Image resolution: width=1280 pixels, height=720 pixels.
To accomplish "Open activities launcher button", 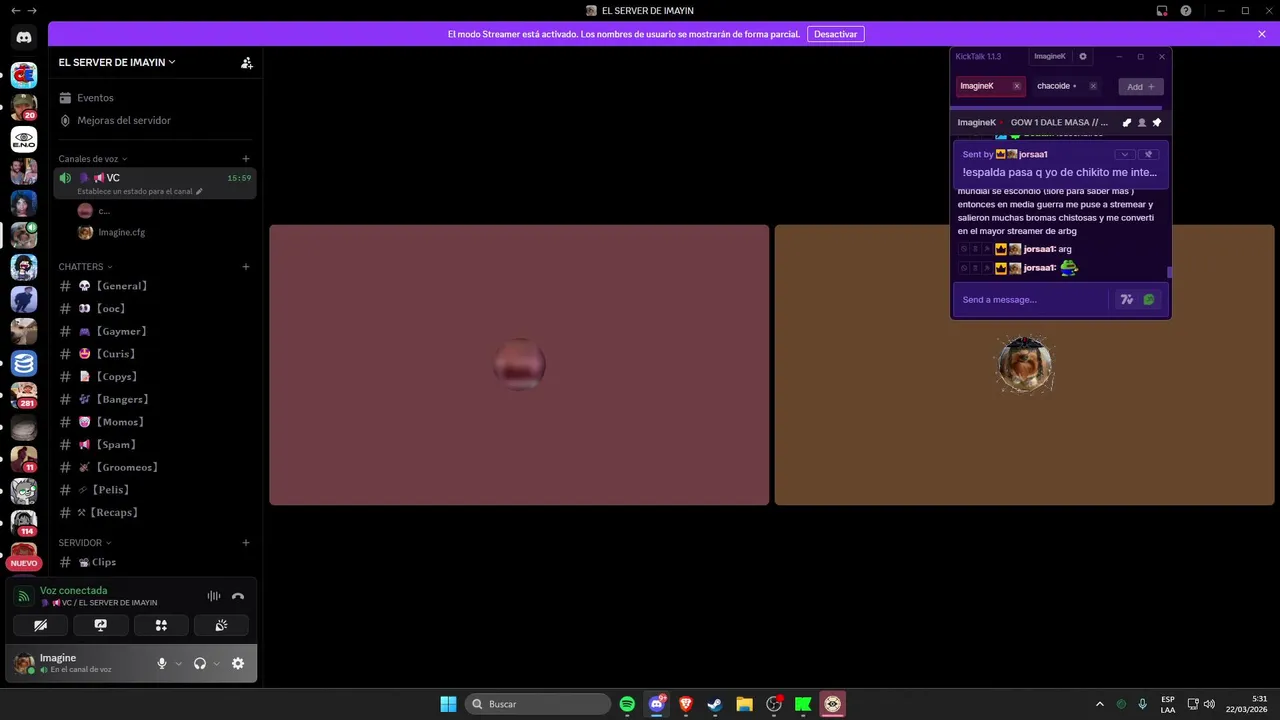I will point(161,625).
